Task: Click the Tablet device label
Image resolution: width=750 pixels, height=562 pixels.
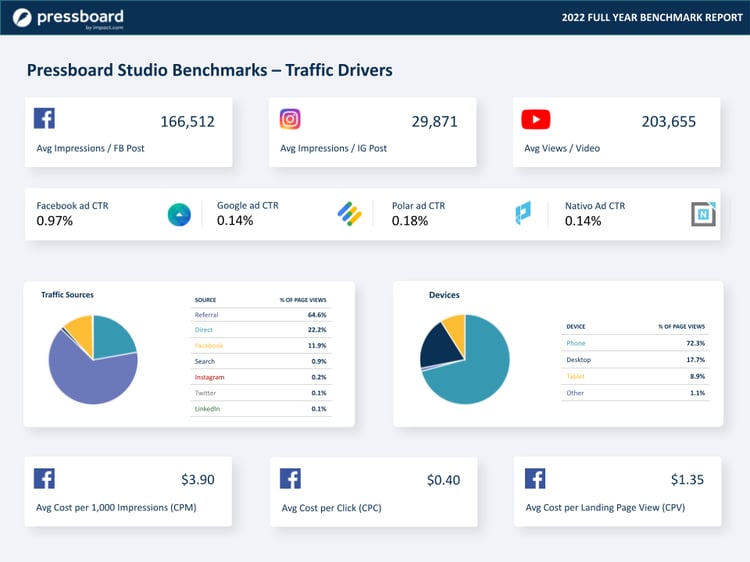Action: click(x=577, y=376)
